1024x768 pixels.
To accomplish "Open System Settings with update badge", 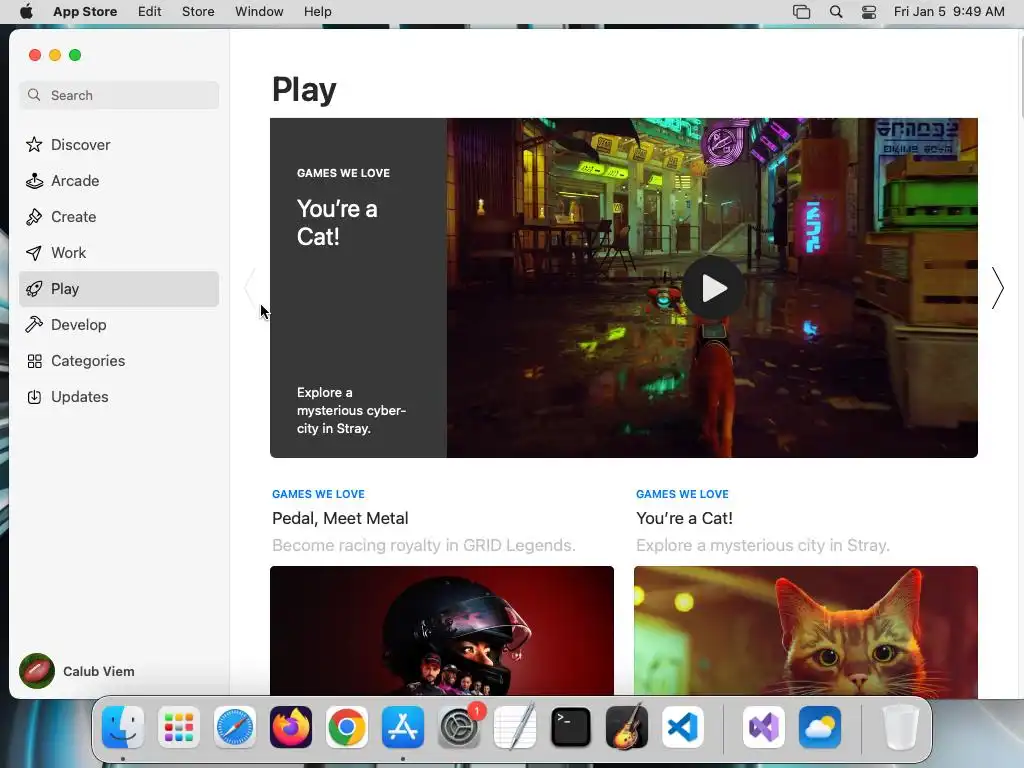I will (459, 727).
